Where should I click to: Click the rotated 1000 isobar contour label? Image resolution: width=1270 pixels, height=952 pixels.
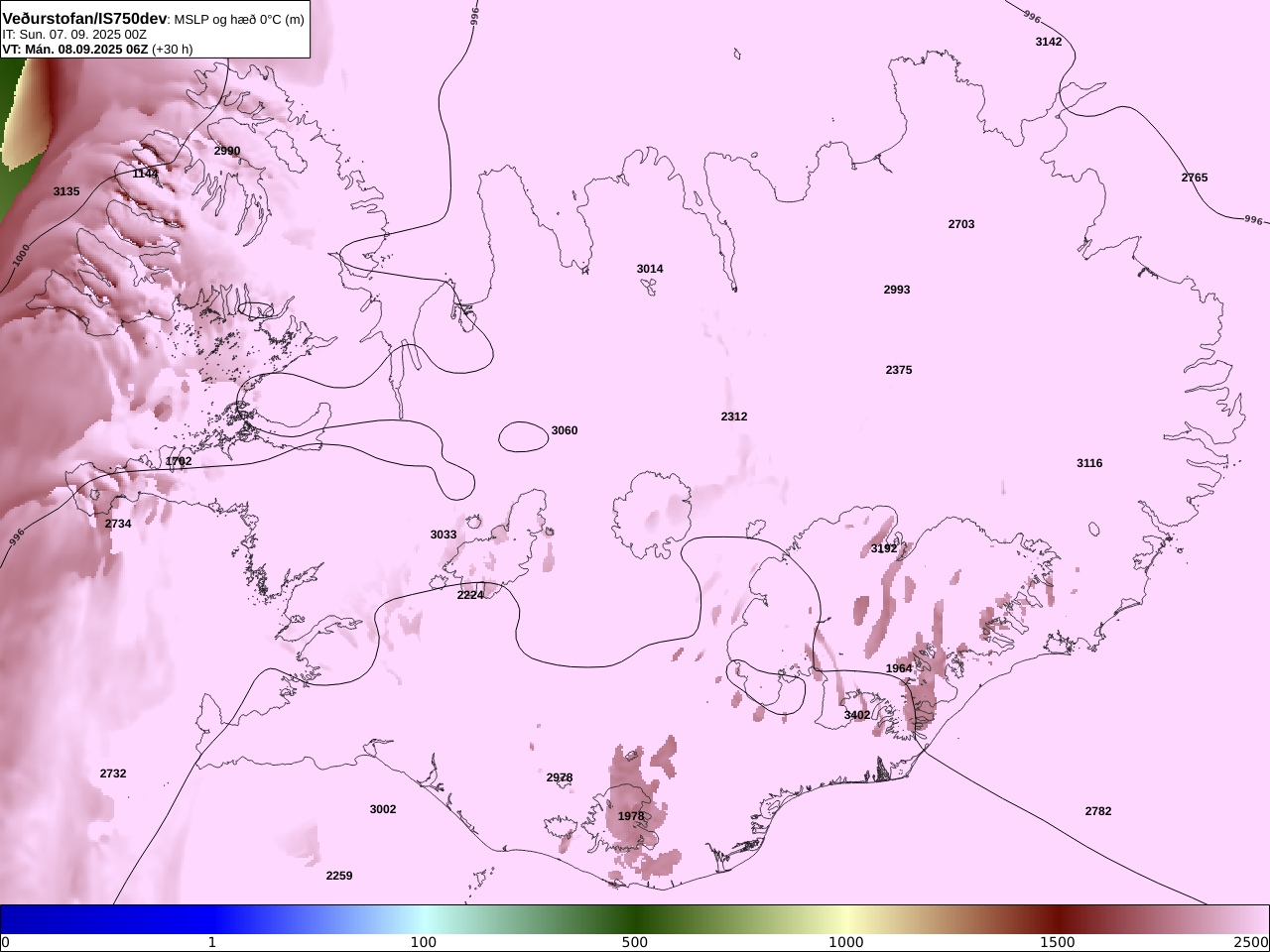coord(22,255)
